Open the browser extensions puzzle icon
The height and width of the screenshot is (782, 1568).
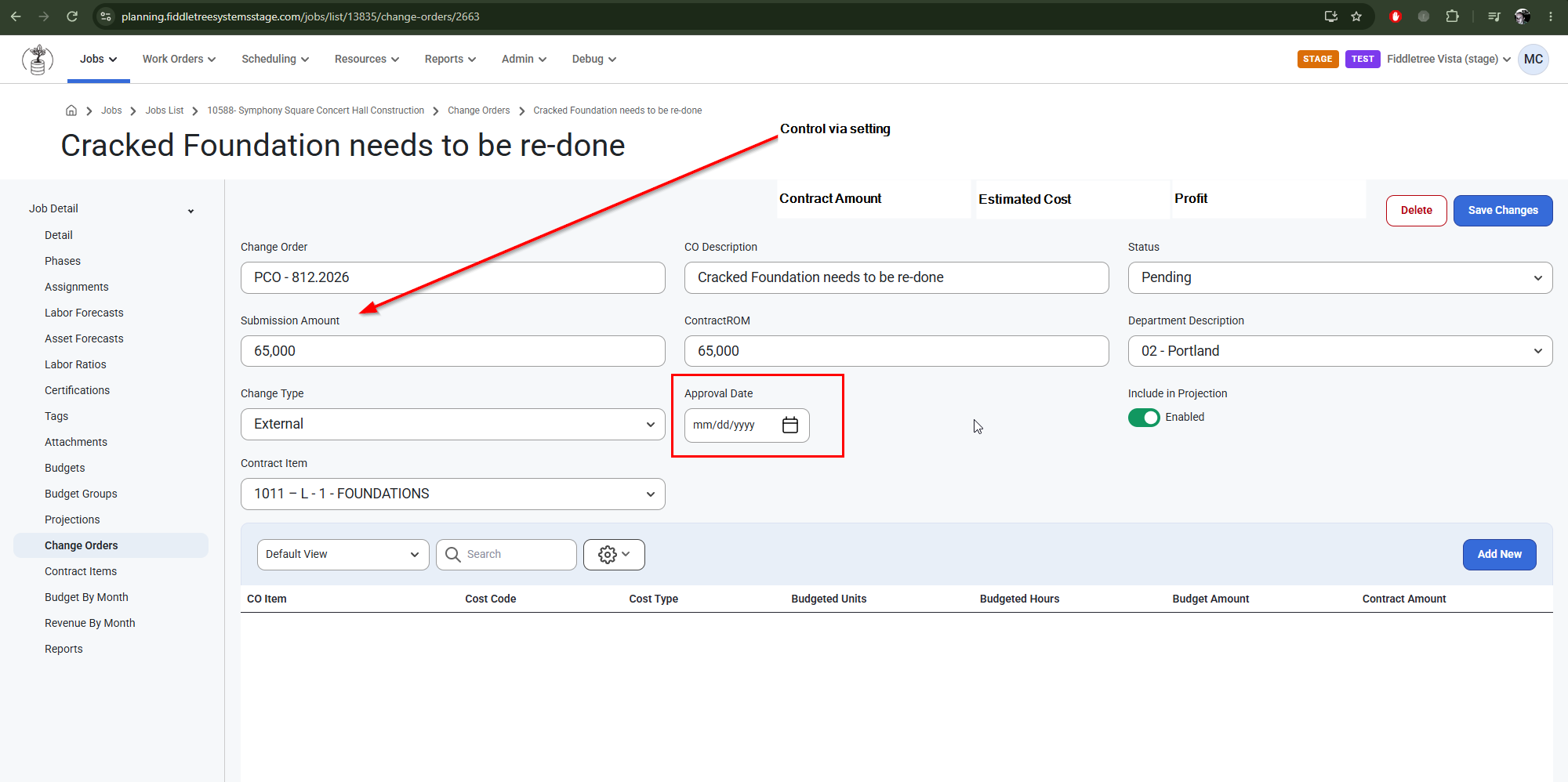tap(1452, 16)
